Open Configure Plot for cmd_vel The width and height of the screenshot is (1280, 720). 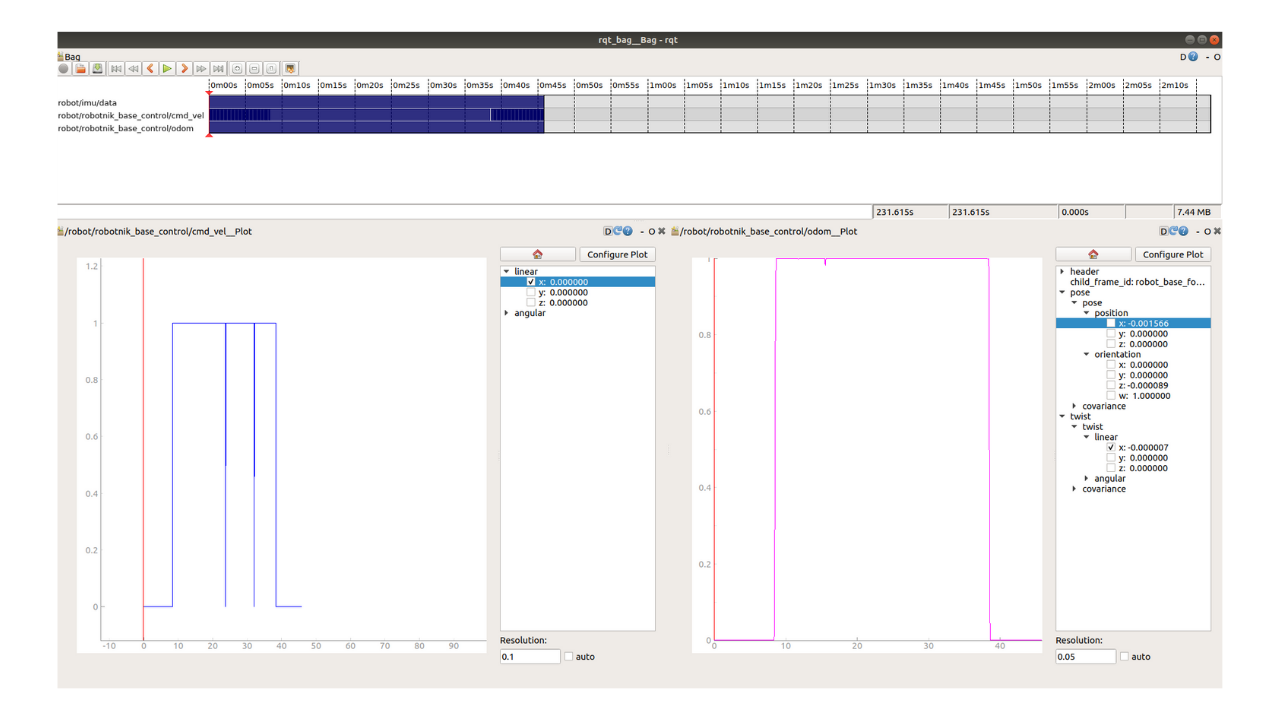(617, 254)
